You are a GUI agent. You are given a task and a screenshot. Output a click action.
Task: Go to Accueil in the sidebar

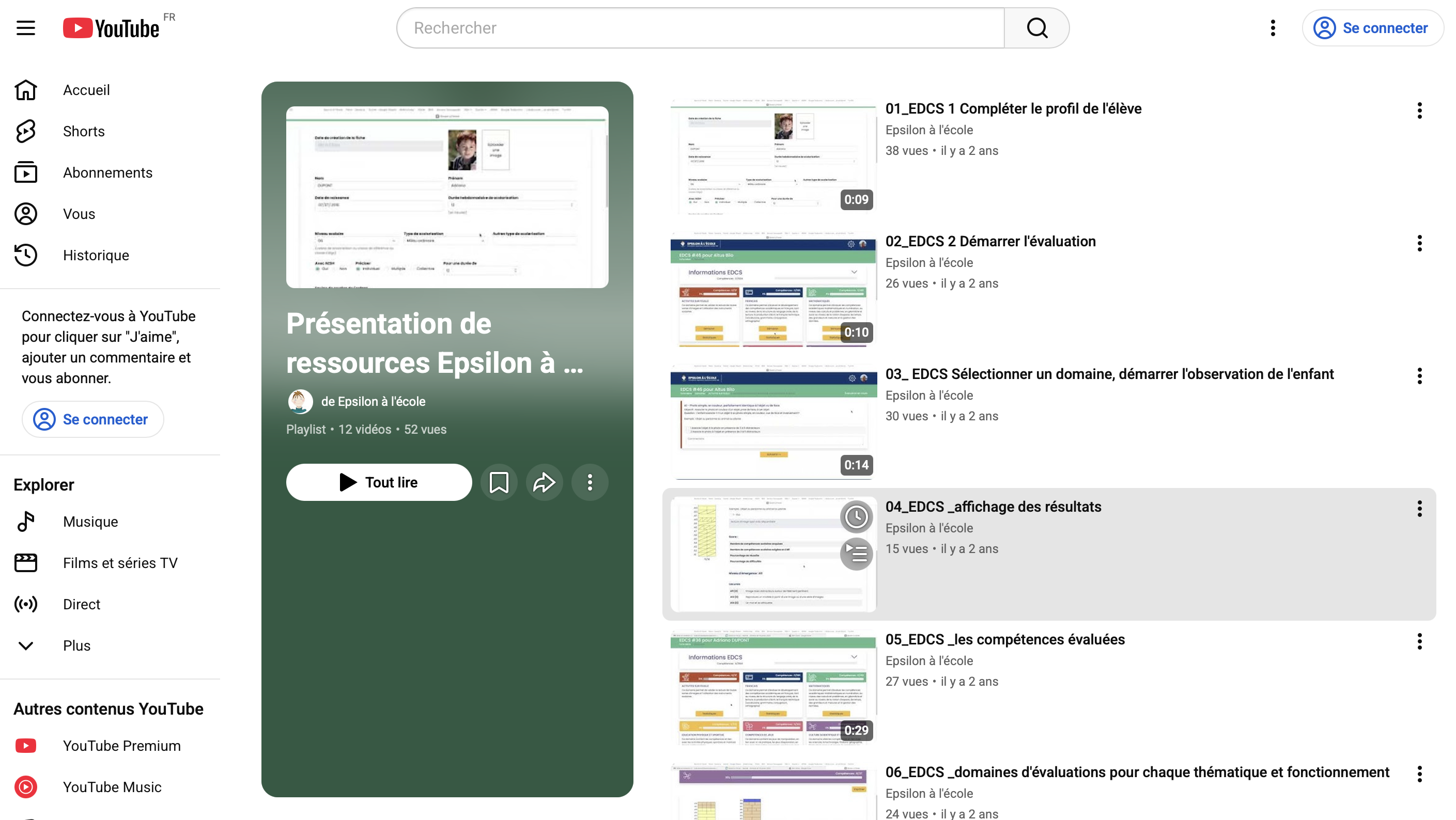110,90
